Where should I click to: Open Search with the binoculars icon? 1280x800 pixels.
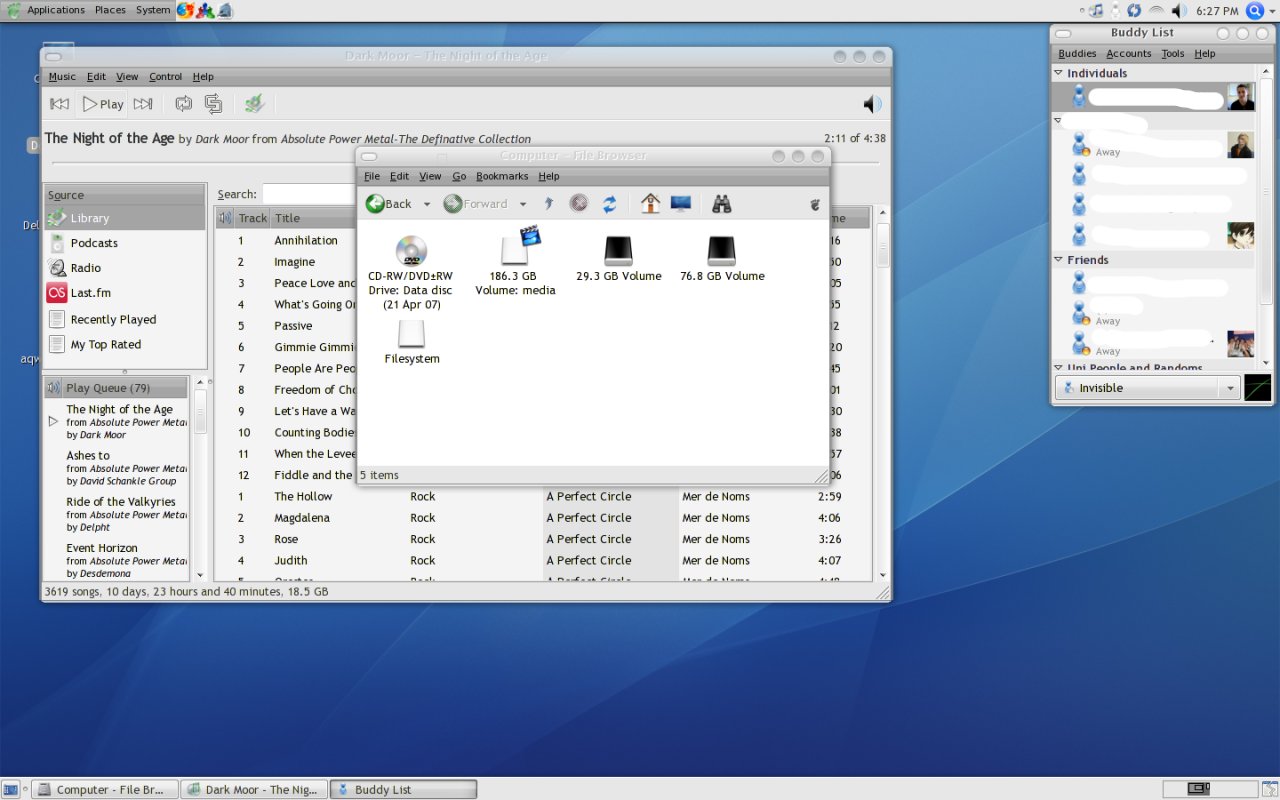pos(722,204)
